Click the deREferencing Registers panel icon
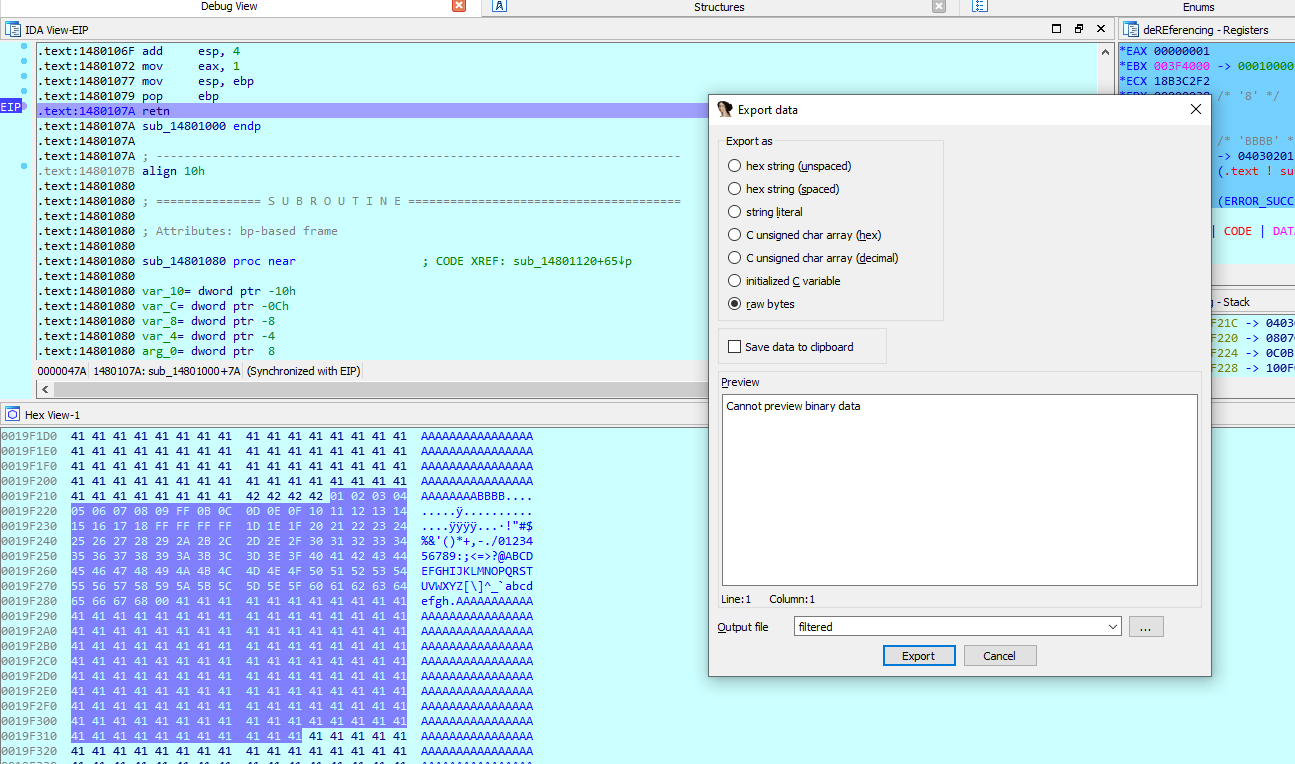Image resolution: width=1295 pixels, height=764 pixels. (x=1131, y=30)
